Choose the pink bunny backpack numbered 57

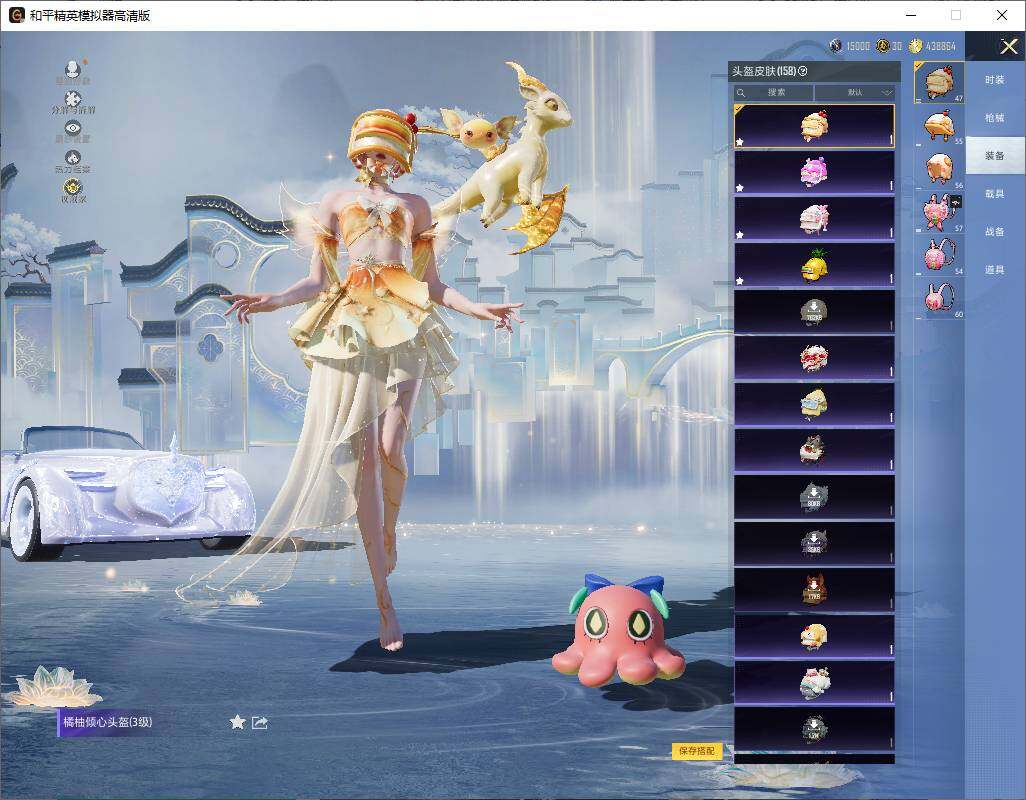coord(939,213)
